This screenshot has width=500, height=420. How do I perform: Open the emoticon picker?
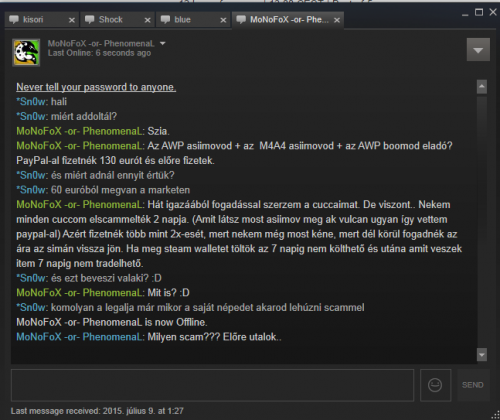(435, 385)
